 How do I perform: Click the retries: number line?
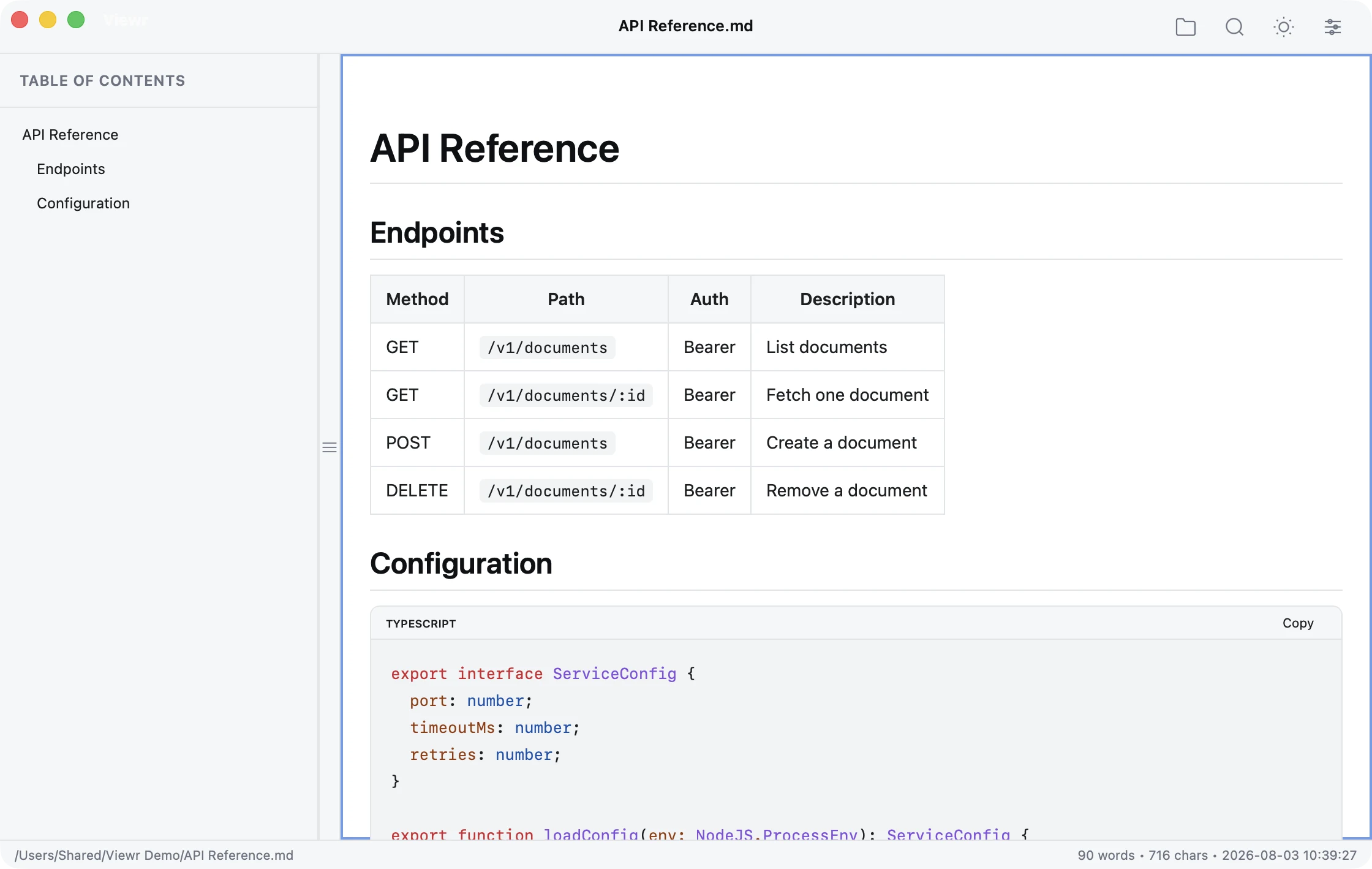click(485, 754)
